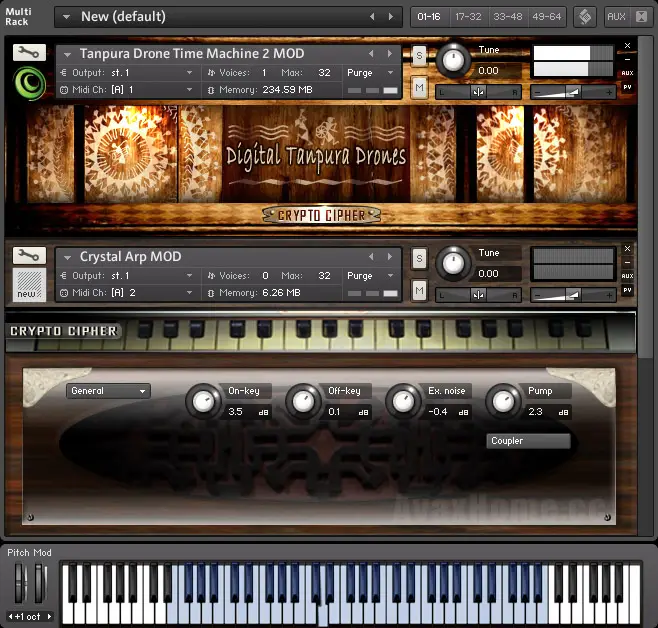Center the pan control of Crystal Arp MOD
The width and height of the screenshot is (658, 628).
[x=478, y=295]
